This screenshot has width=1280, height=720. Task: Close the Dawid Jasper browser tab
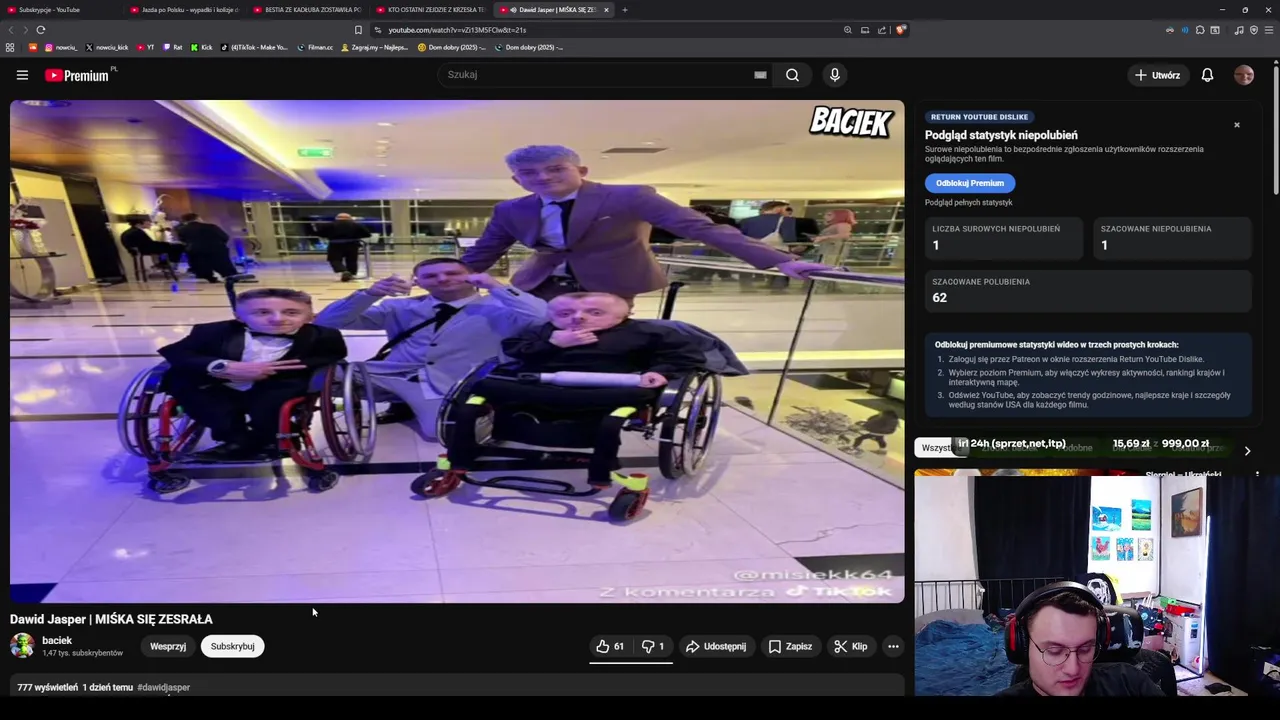pos(606,10)
